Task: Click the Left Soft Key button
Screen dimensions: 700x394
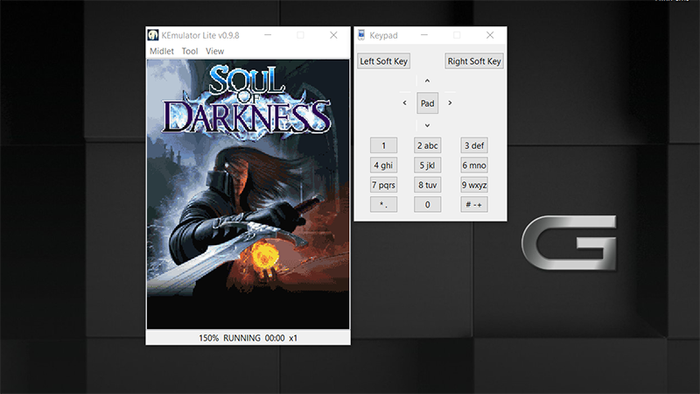Action: tap(383, 61)
